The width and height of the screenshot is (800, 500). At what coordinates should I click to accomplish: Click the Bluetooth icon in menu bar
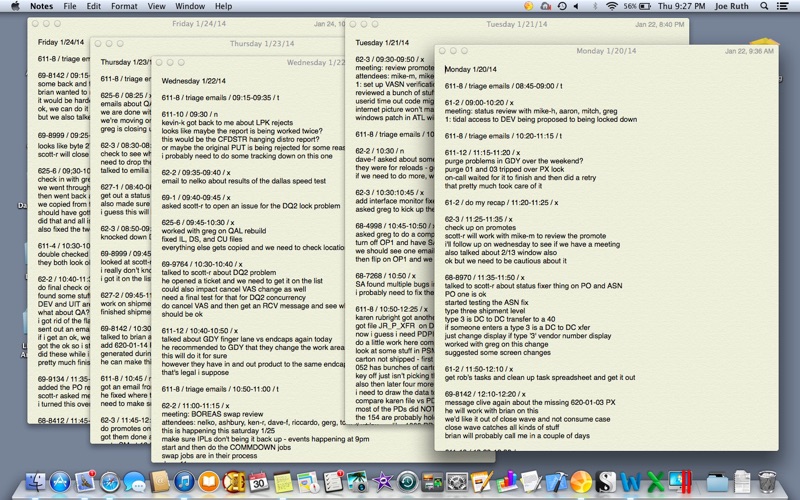[595, 6]
